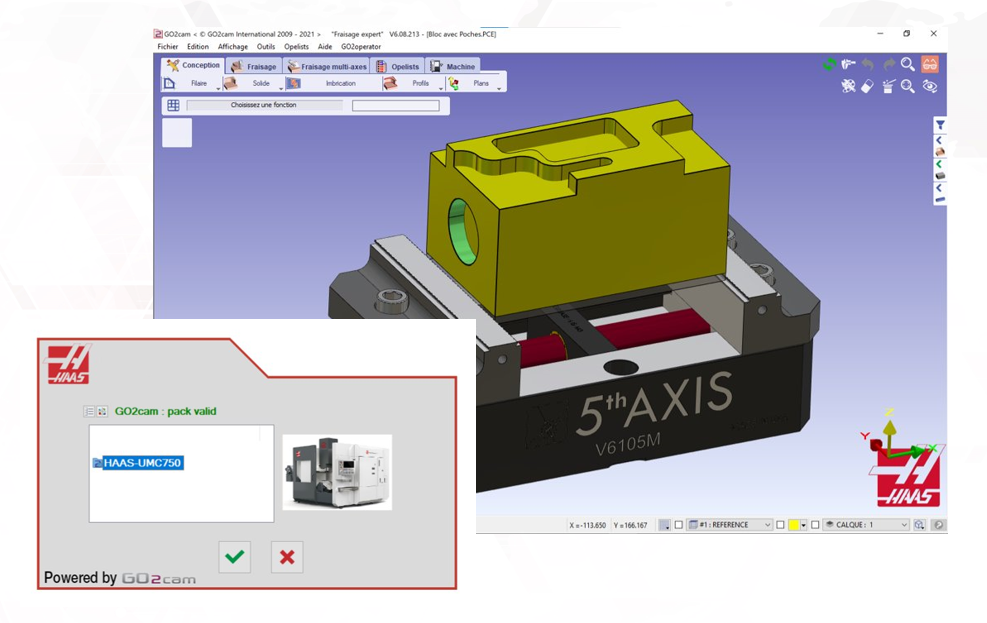The width and height of the screenshot is (987, 623).
Task: Toggle checkbox before yellow color swatch
Action: 780,525
